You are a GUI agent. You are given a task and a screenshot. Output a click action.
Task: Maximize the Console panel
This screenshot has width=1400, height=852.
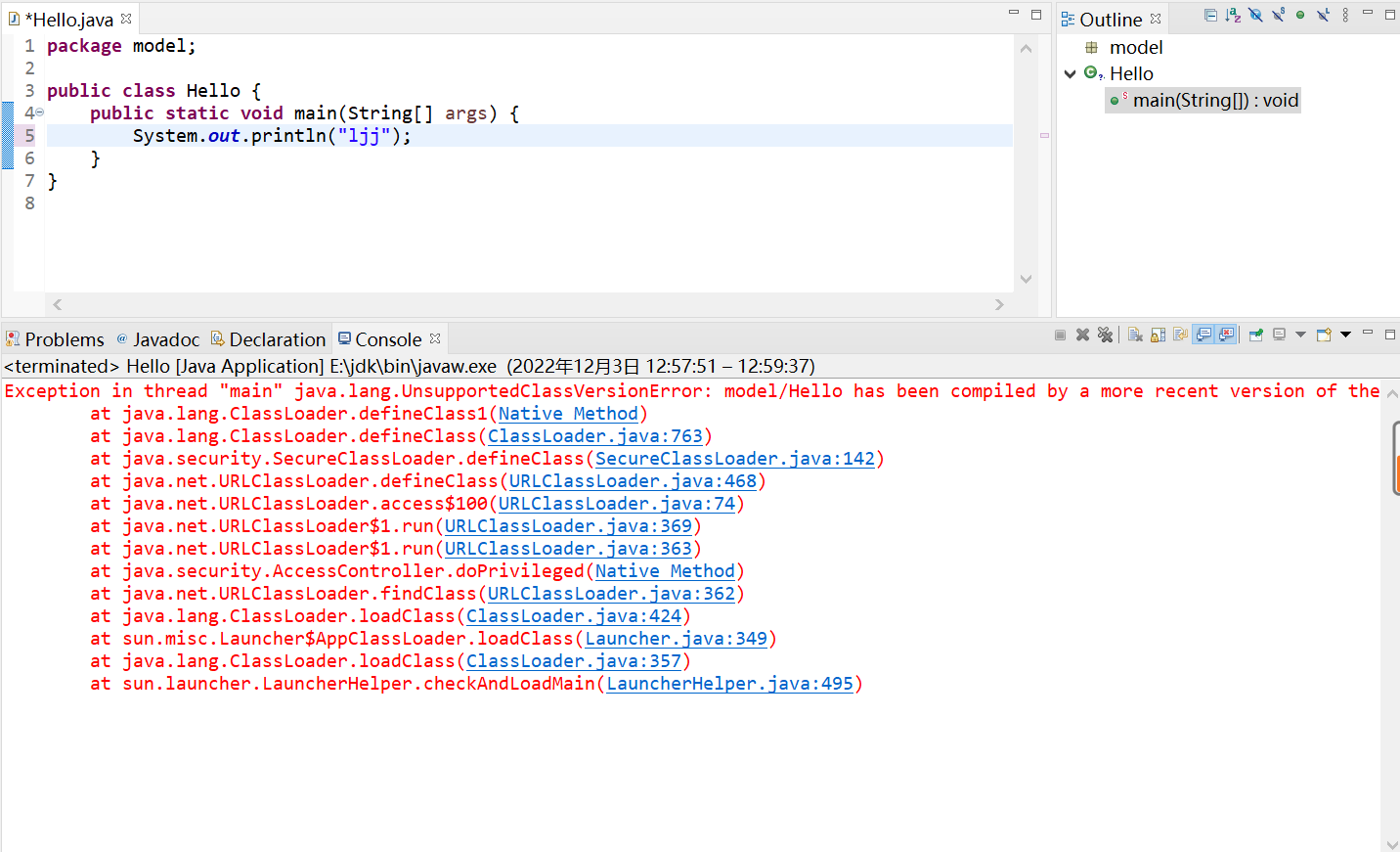[1389, 335]
